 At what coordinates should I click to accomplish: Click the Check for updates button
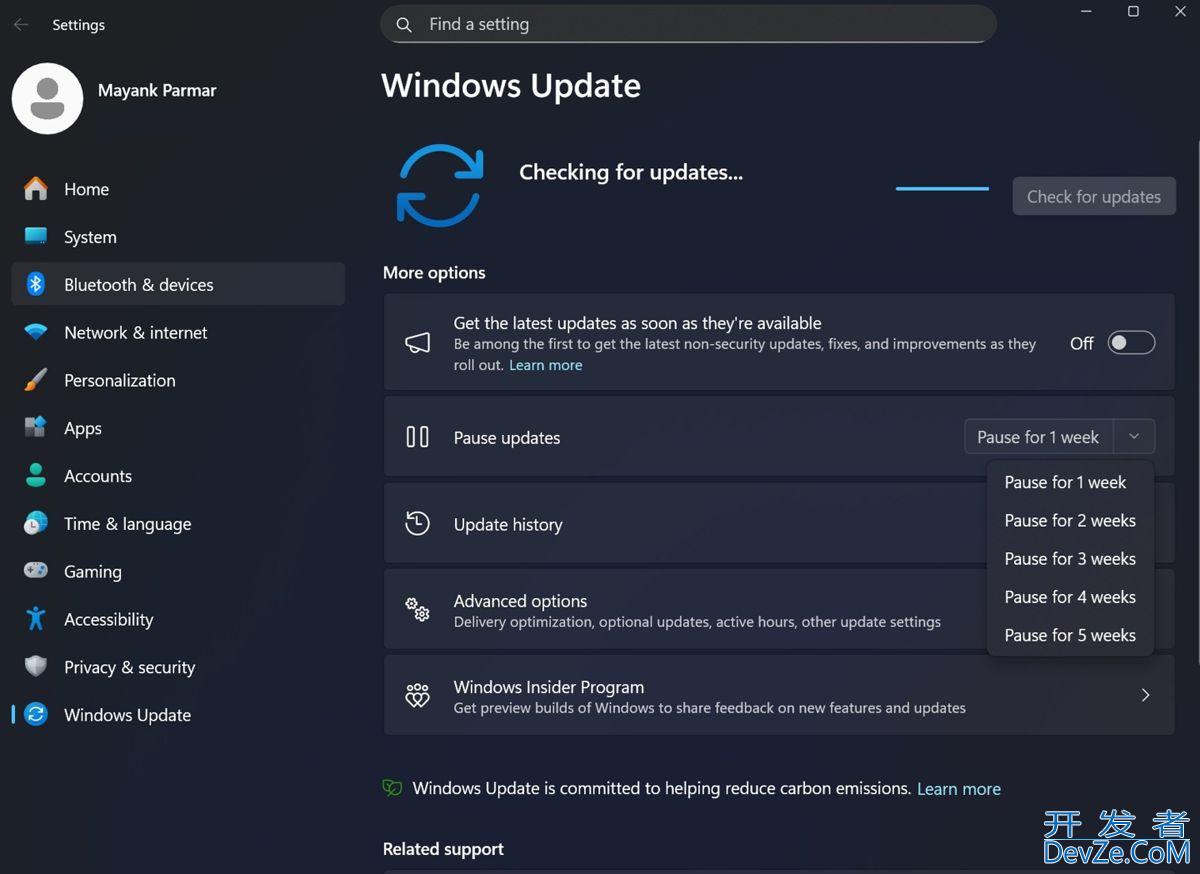[1094, 196]
